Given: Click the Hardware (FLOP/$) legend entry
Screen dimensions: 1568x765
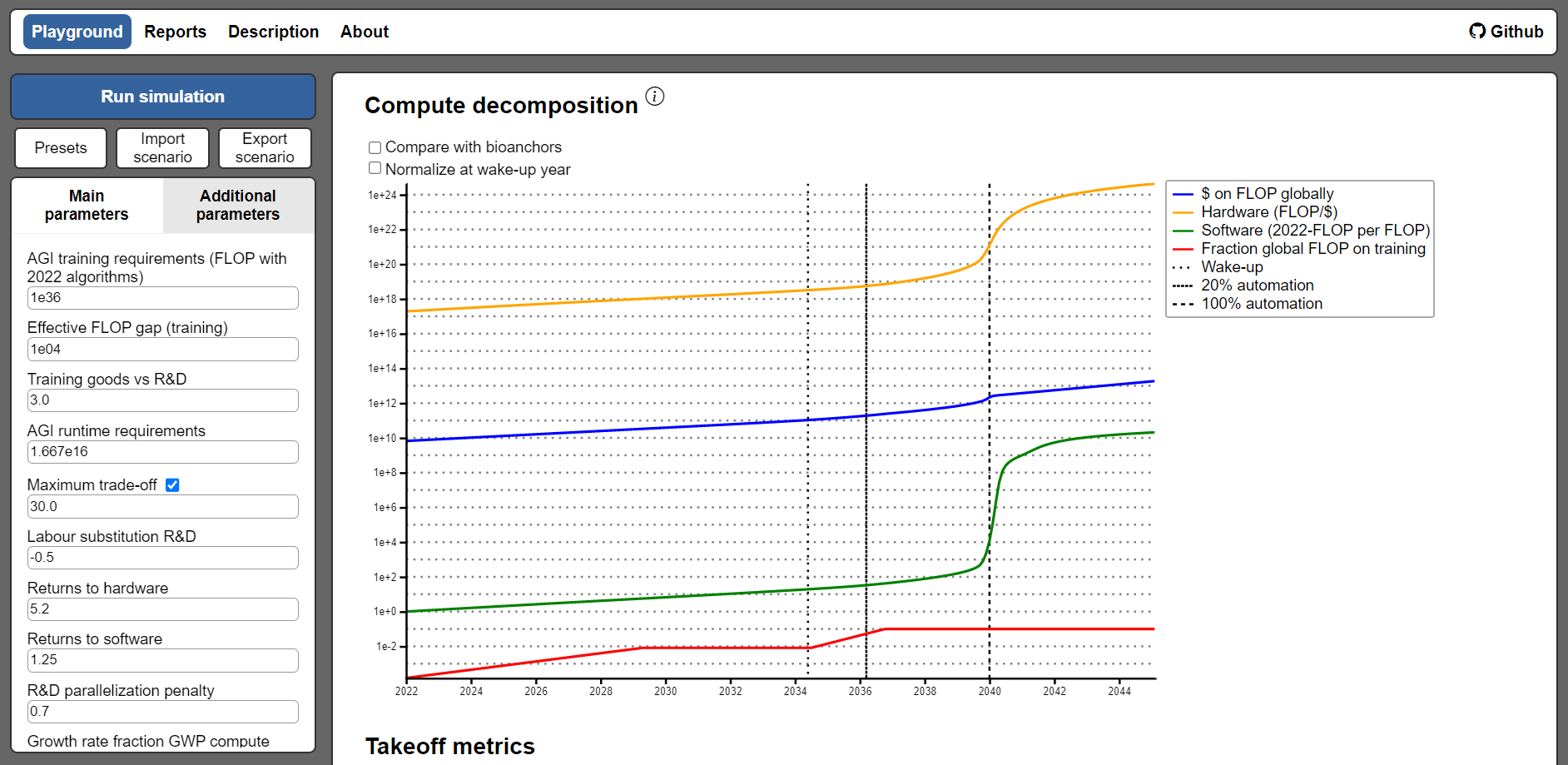Looking at the screenshot, I should click(x=1268, y=212).
